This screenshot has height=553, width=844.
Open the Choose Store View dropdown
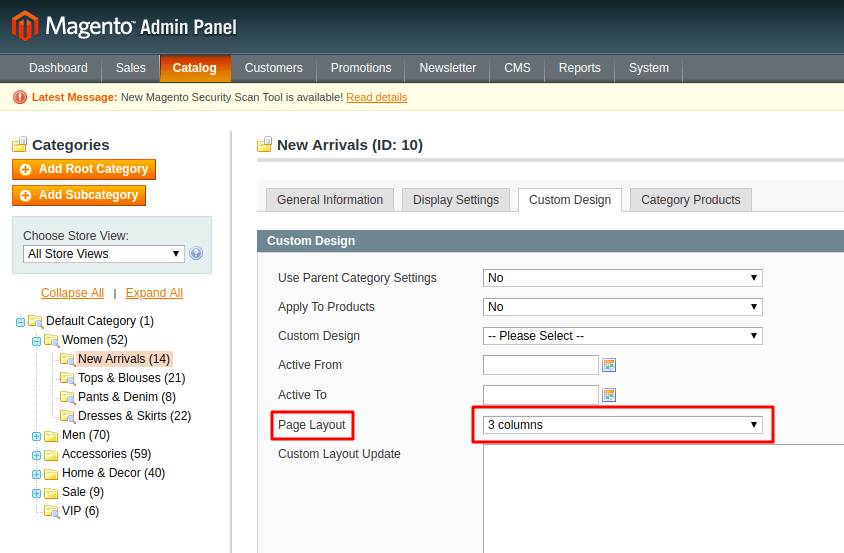coord(104,254)
